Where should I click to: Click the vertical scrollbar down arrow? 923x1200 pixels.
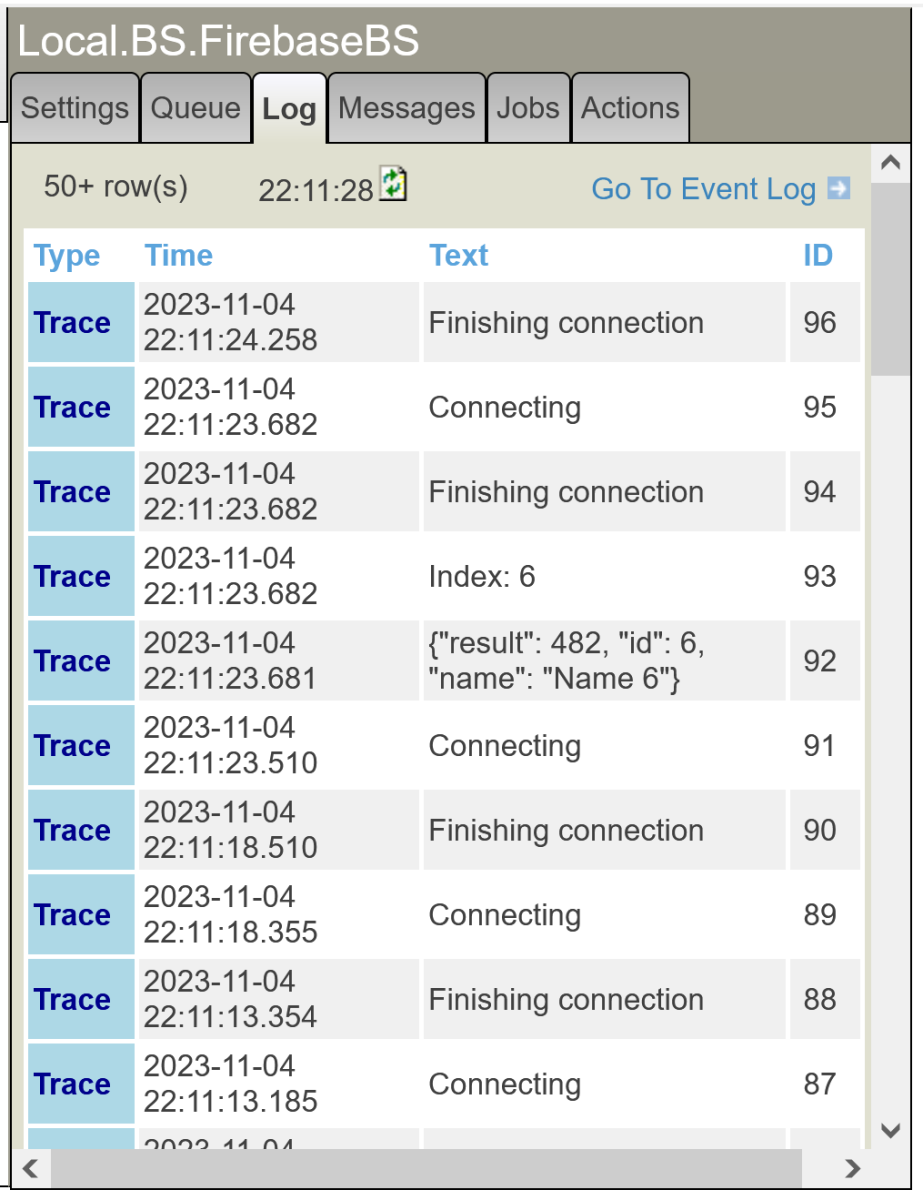[x=891, y=1130]
